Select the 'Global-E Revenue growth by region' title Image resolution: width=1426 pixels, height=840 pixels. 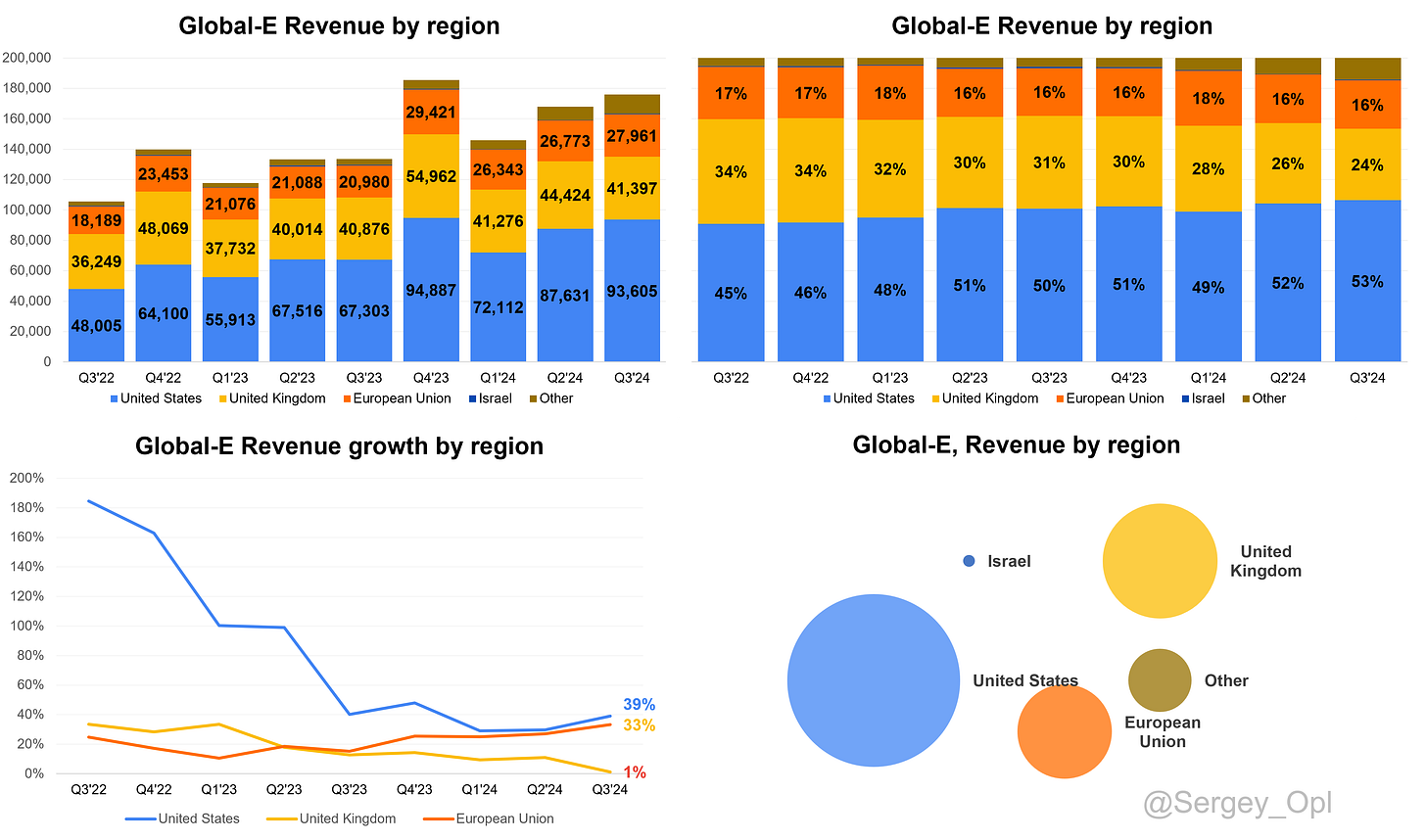point(339,446)
